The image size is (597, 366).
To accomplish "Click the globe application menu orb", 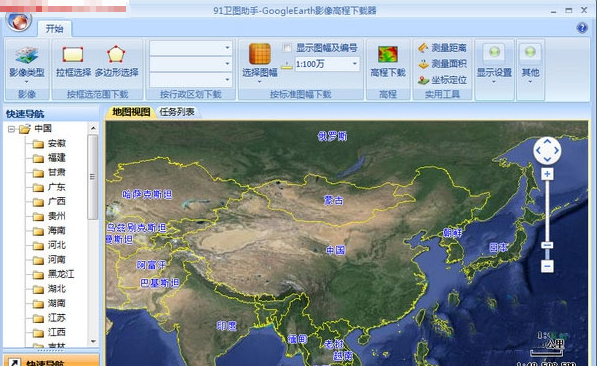I will (18, 21).
